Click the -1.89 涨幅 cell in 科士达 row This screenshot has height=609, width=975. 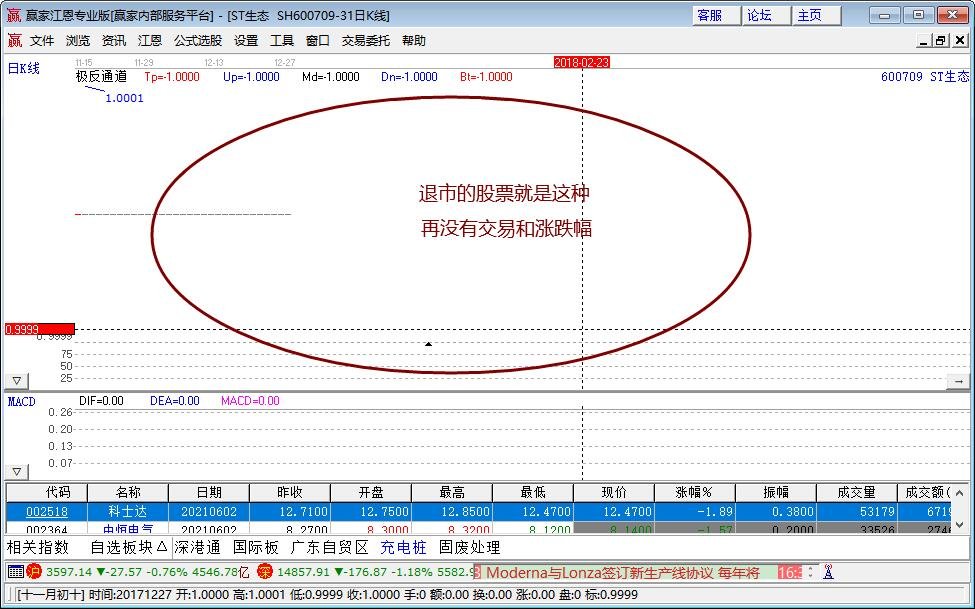coord(695,512)
